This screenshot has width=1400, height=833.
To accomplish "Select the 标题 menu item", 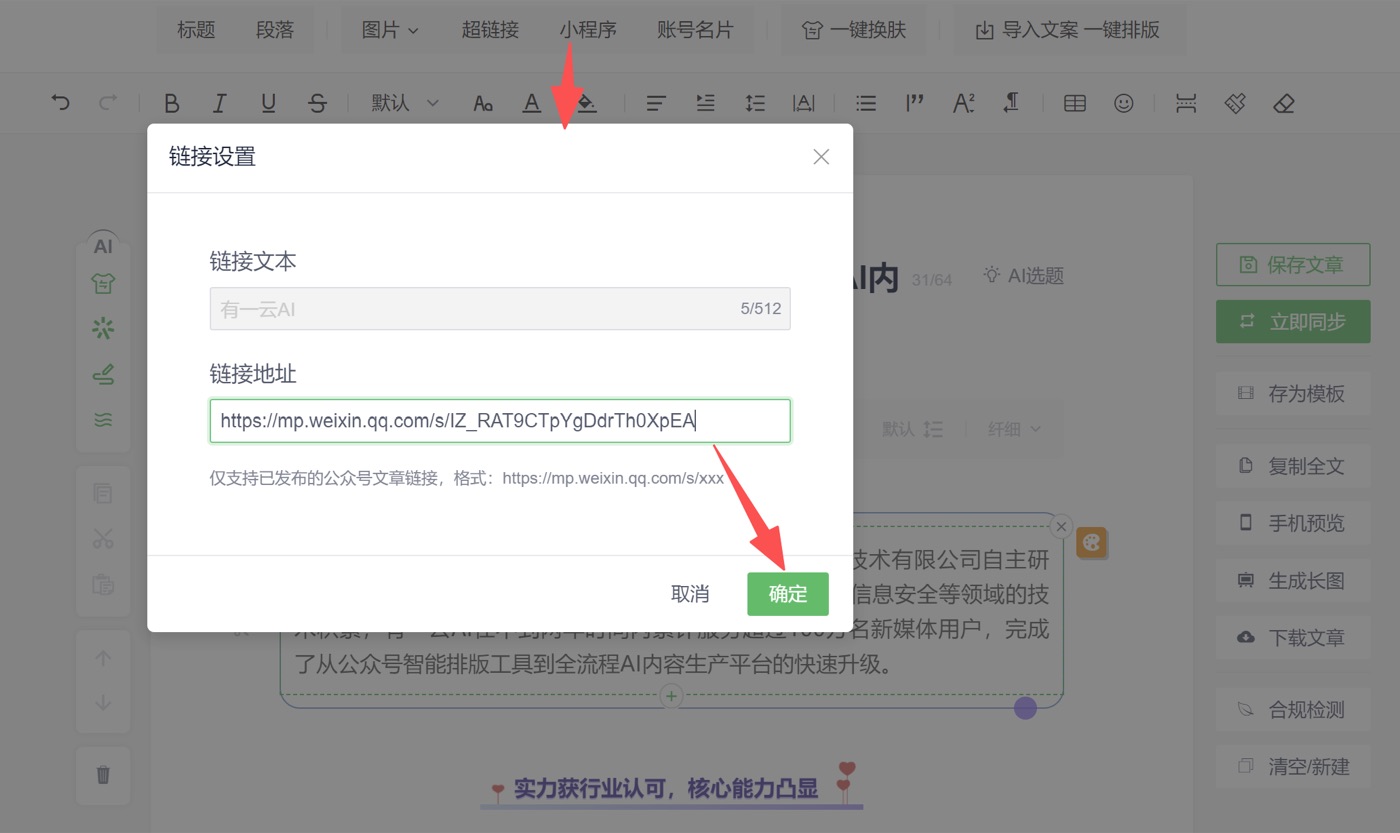I will point(196,30).
